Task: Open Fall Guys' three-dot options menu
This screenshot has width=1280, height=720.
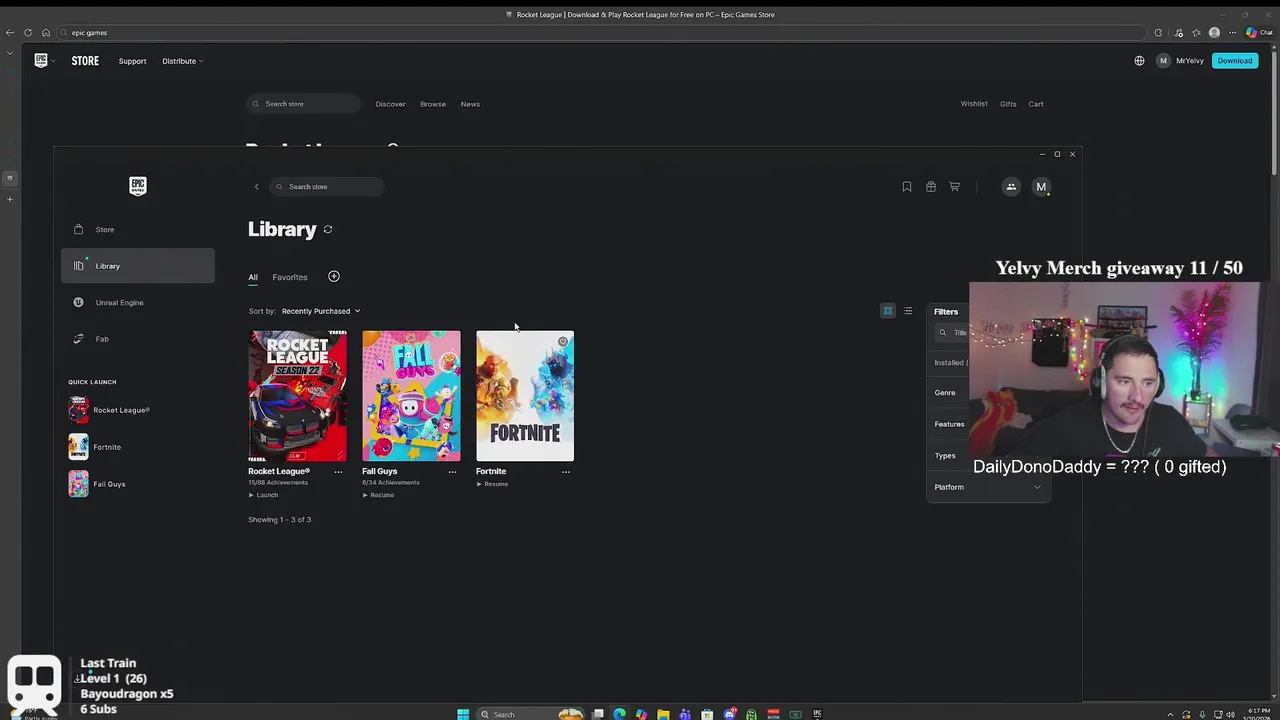Action: tap(452, 472)
